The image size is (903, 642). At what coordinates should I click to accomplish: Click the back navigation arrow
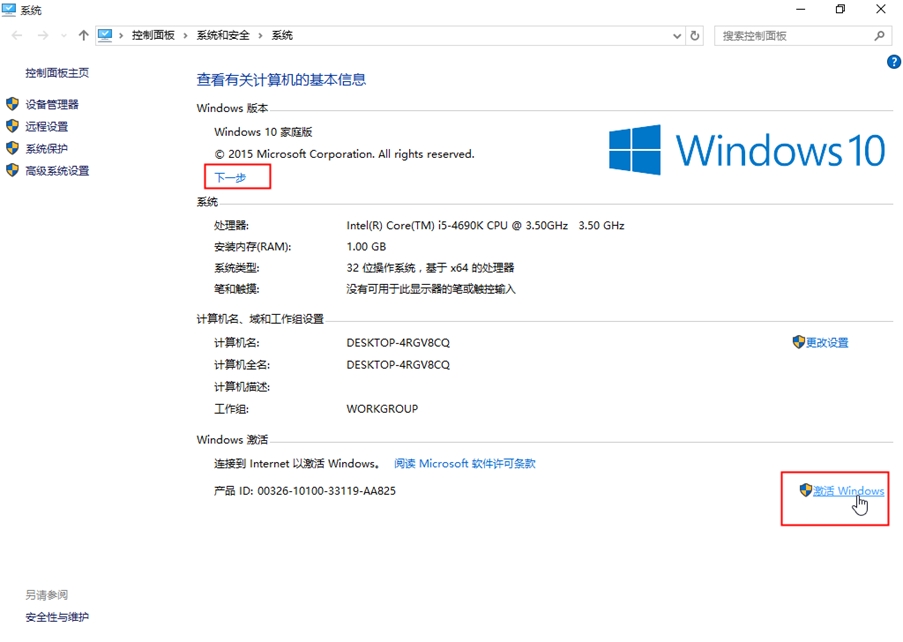[17, 36]
